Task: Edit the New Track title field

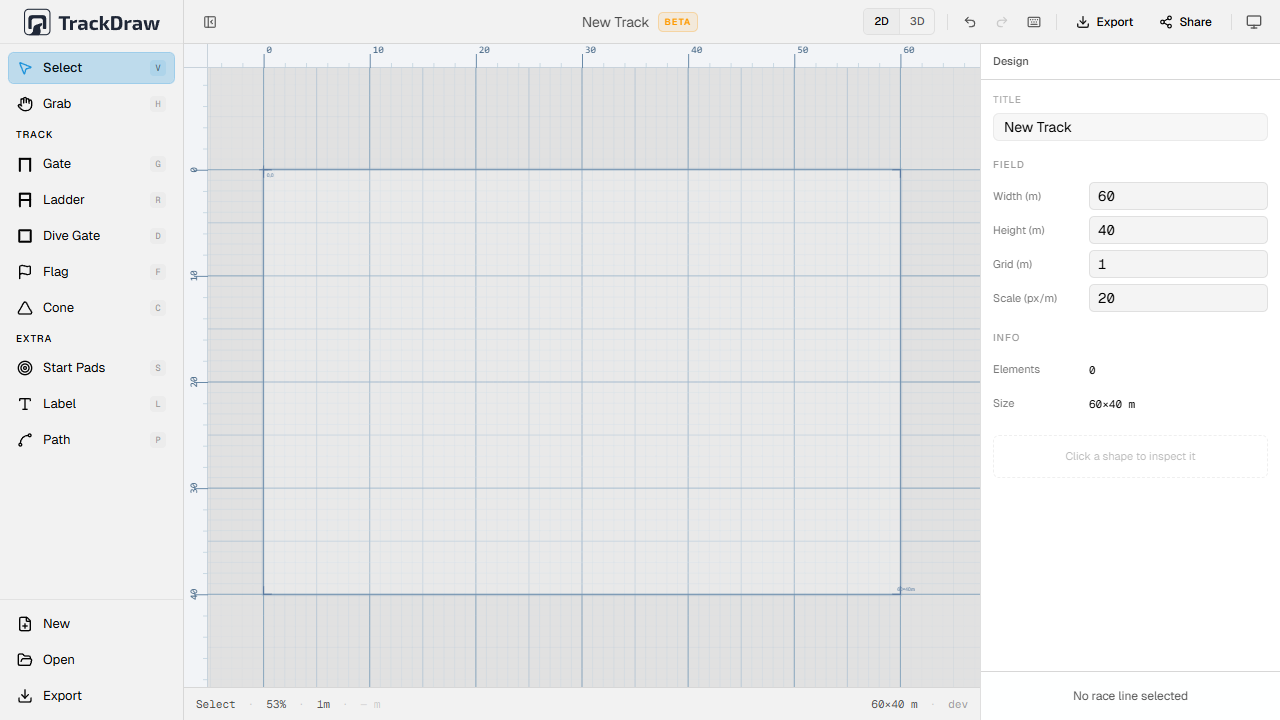Action: (x=1130, y=127)
